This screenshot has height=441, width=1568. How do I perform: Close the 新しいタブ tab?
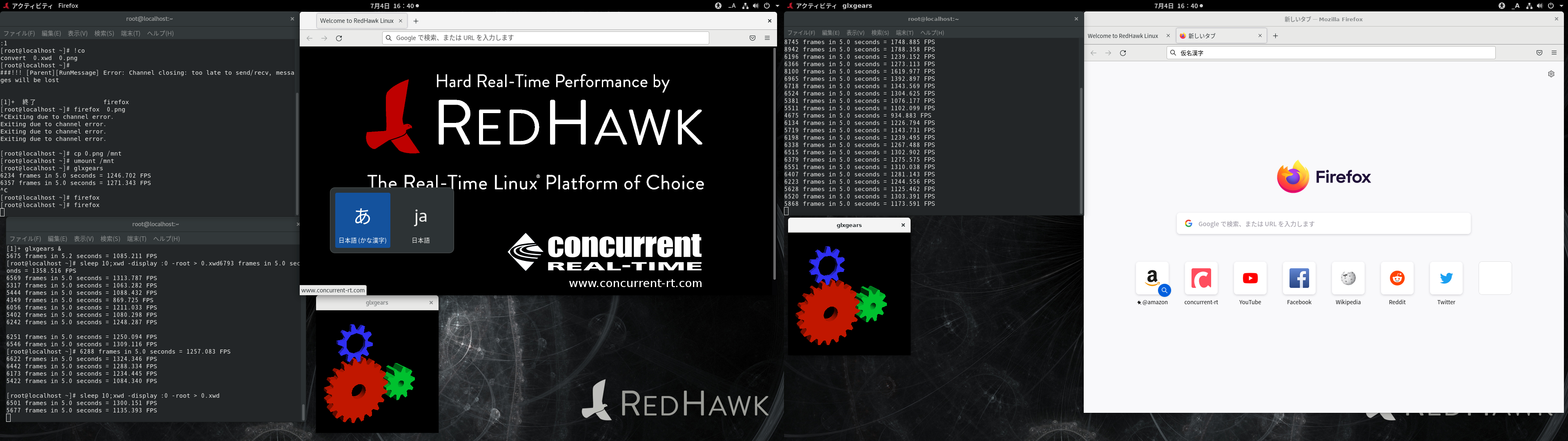pos(1260,36)
